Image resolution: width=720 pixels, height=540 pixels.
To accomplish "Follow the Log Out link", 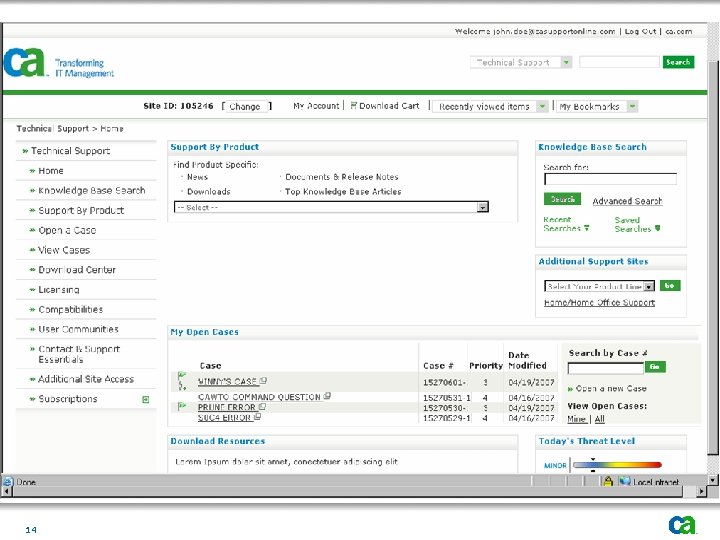I will click(x=640, y=31).
